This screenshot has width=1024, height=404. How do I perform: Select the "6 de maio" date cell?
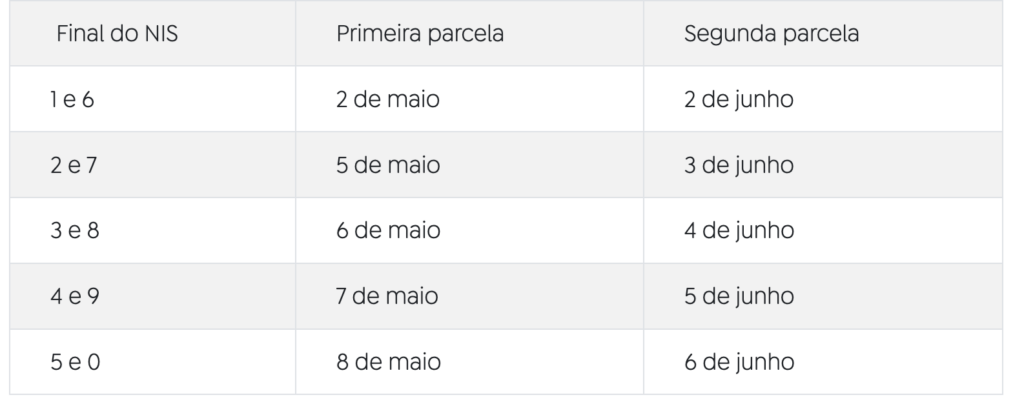pyautogui.click(x=388, y=231)
